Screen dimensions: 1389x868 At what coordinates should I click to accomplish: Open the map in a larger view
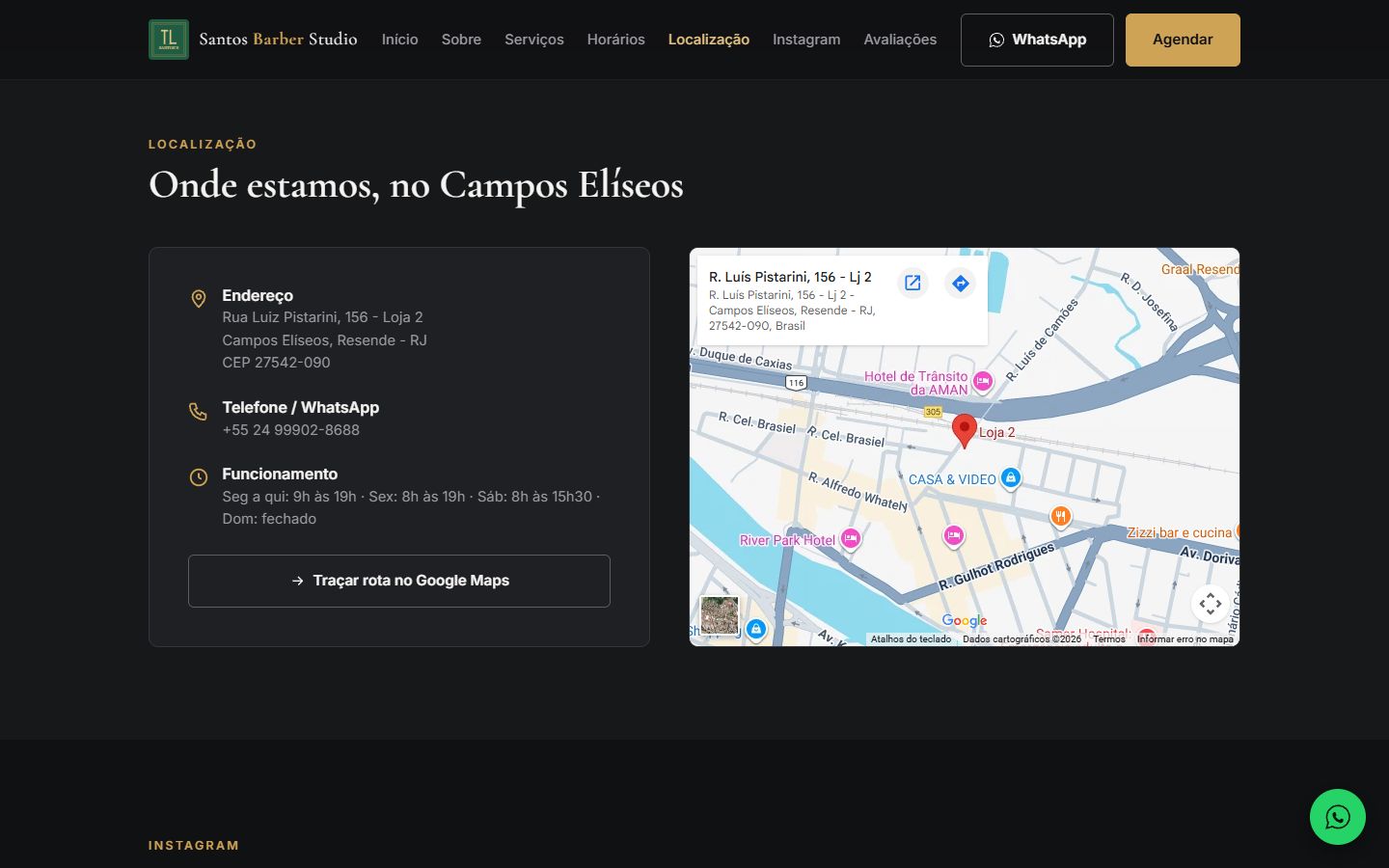(912, 283)
